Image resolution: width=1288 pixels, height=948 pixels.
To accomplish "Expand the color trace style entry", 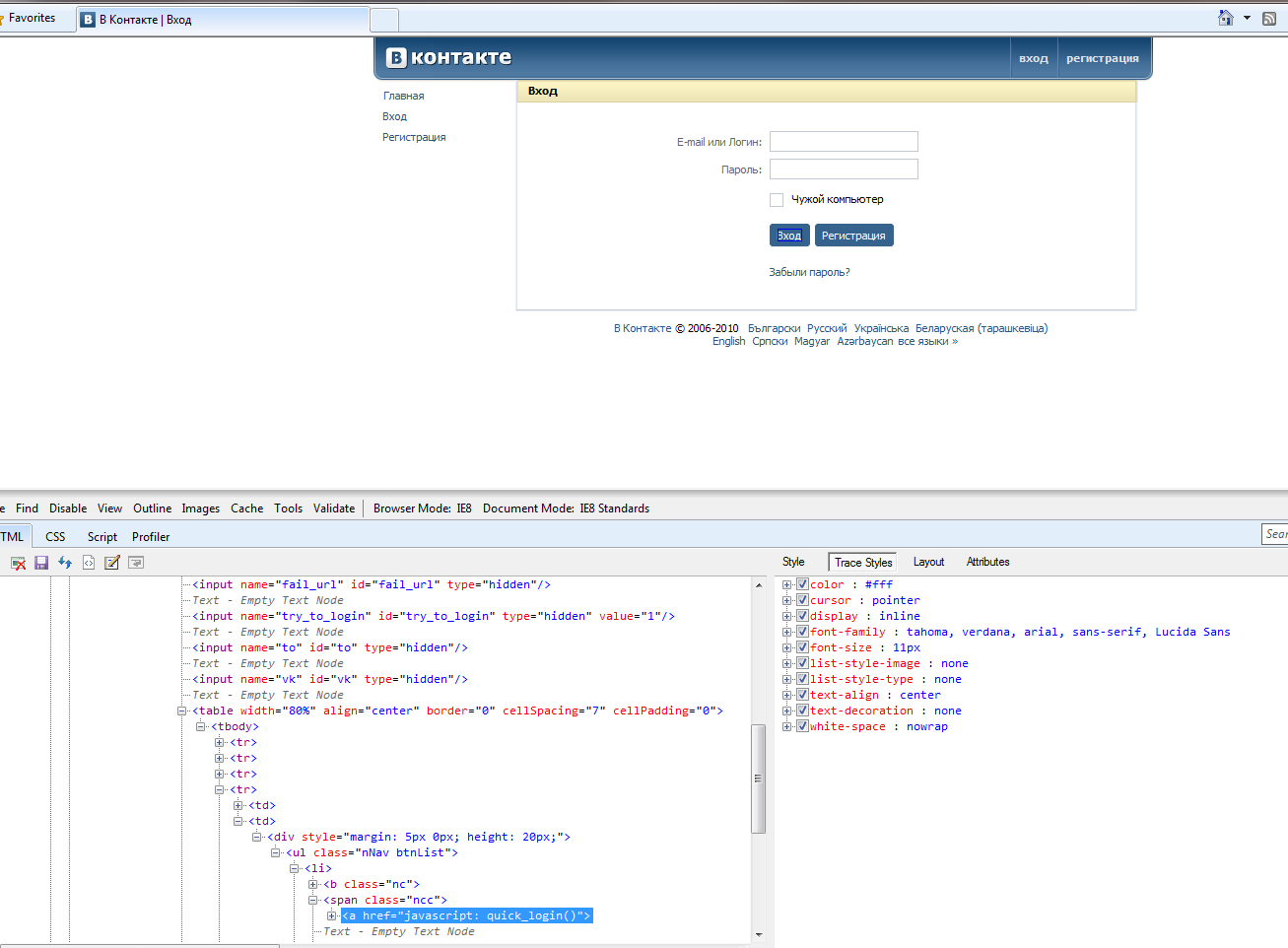I will (787, 584).
